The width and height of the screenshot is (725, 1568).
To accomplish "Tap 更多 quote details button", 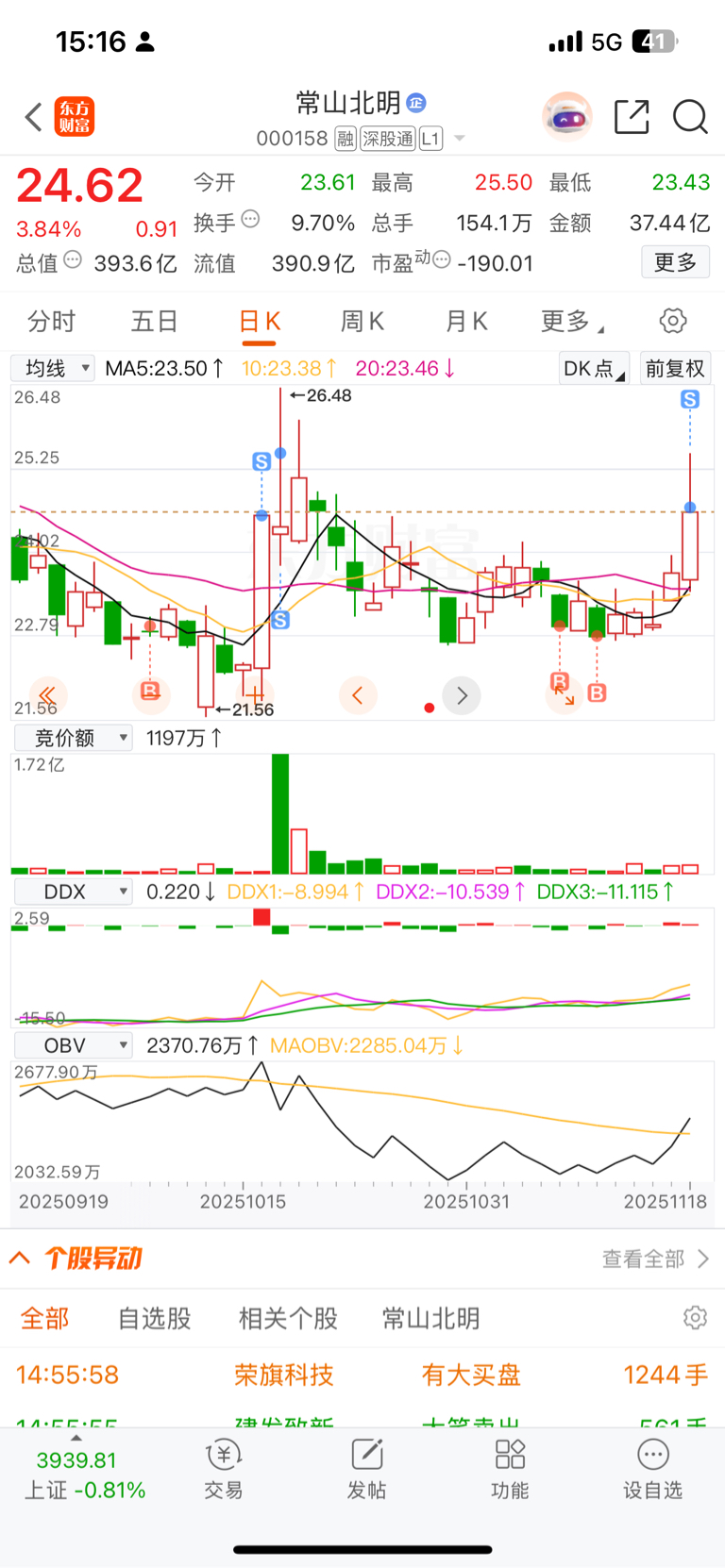I will [x=676, y=261].
